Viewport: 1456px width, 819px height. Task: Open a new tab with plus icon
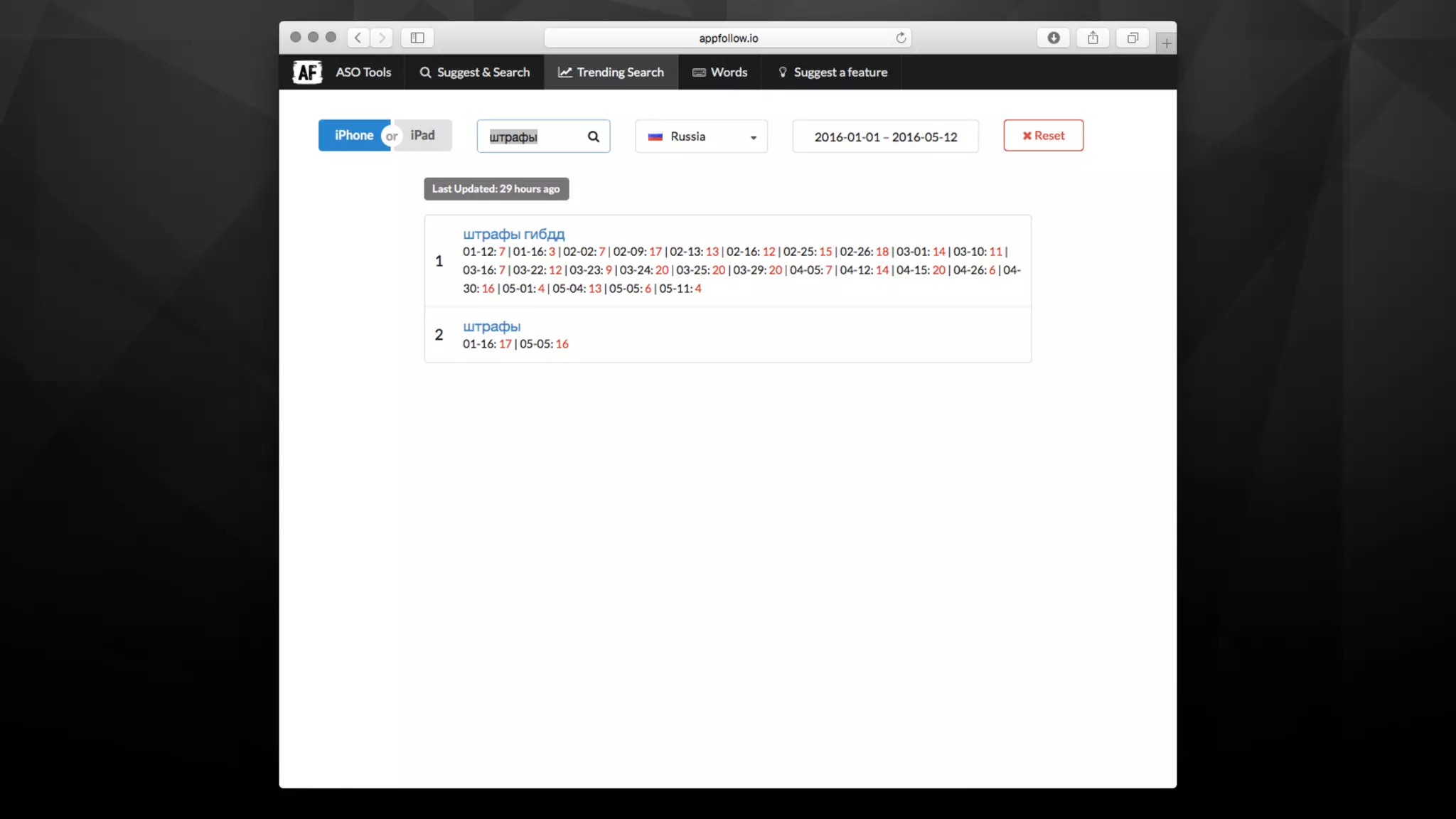click(1167, 43)
